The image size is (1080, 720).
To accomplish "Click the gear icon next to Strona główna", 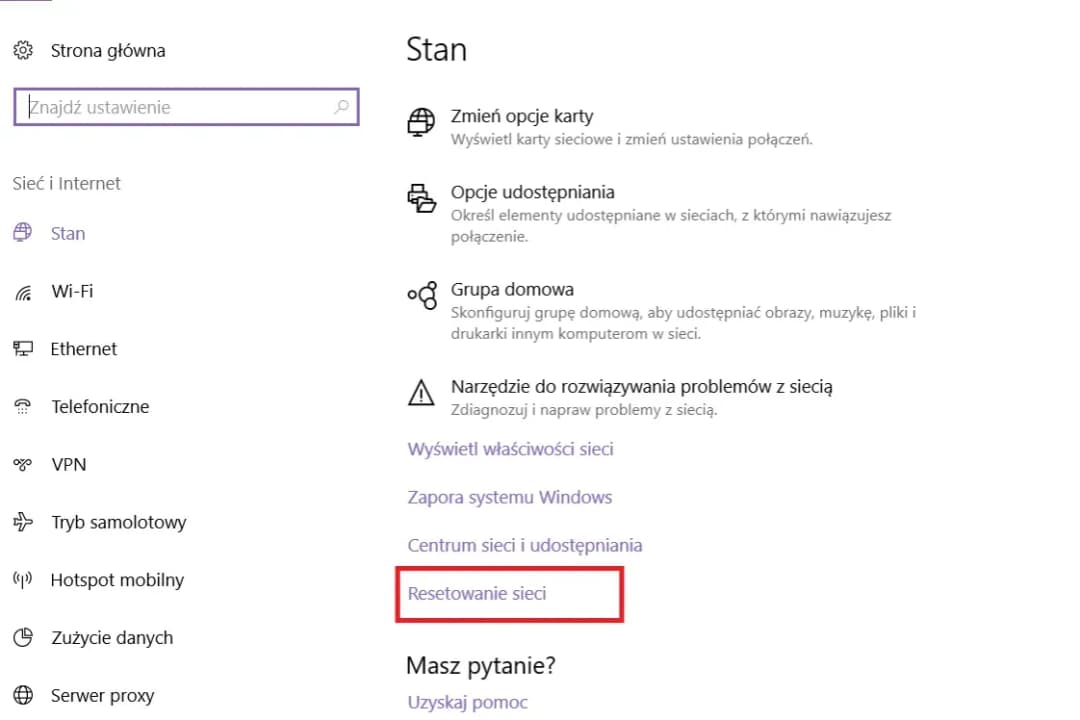I will (22, 50).
